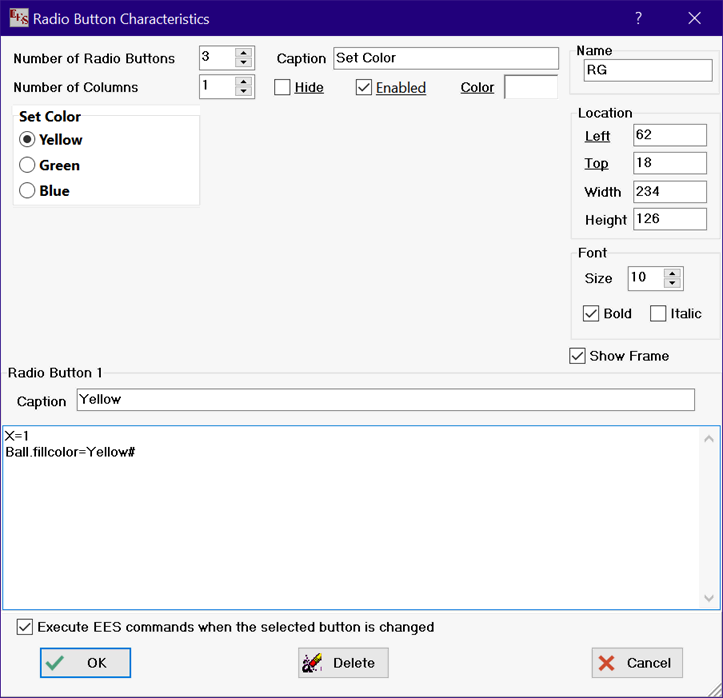Open the Color swatch box
The width and height of the screenshot is (723, 698).
click(x=530, y=88)
